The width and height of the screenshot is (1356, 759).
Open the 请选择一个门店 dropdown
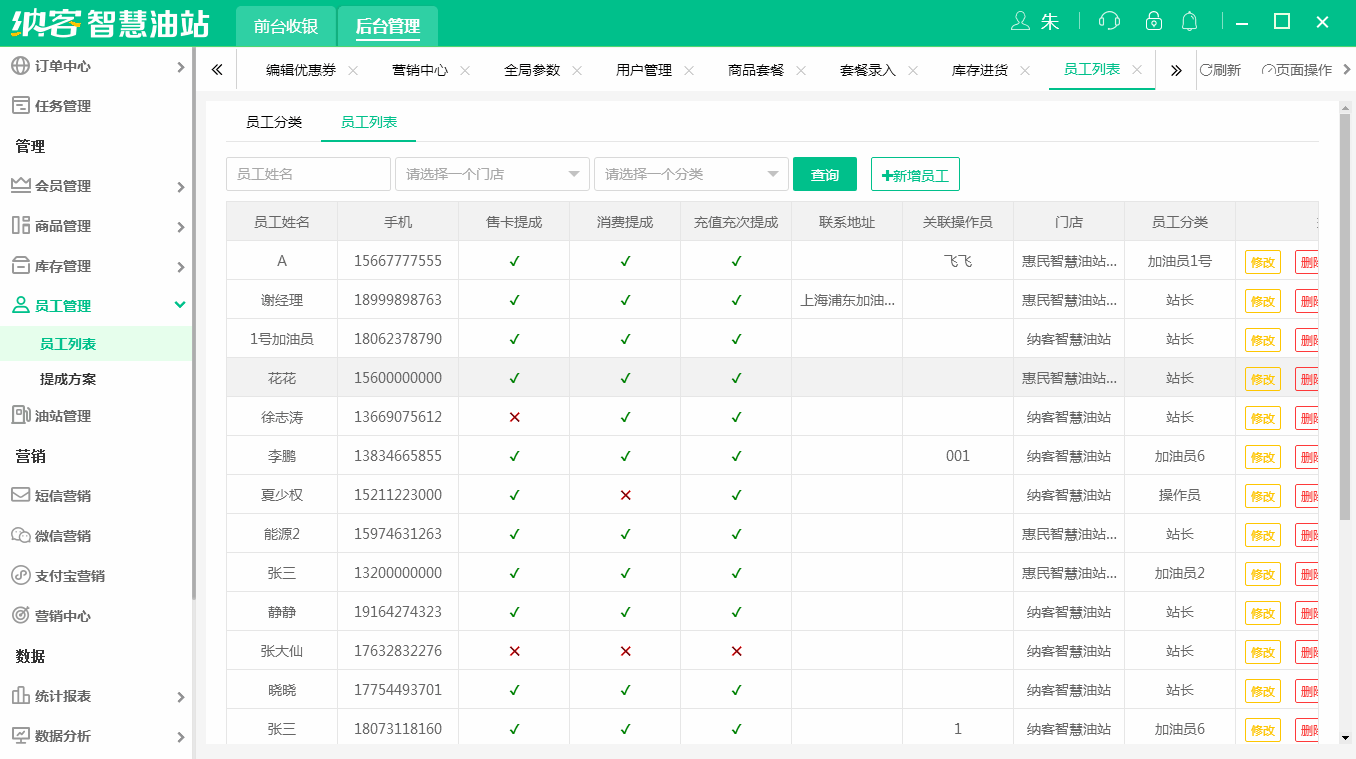(492, 173)
